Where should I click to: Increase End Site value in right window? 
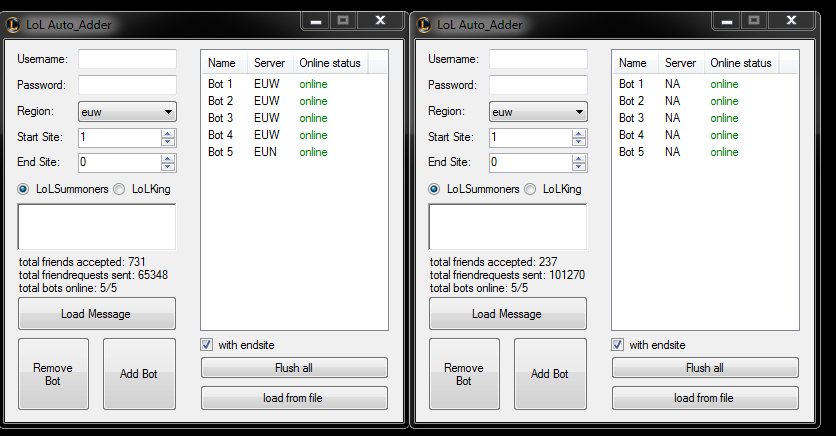click(x=579, y=158)
